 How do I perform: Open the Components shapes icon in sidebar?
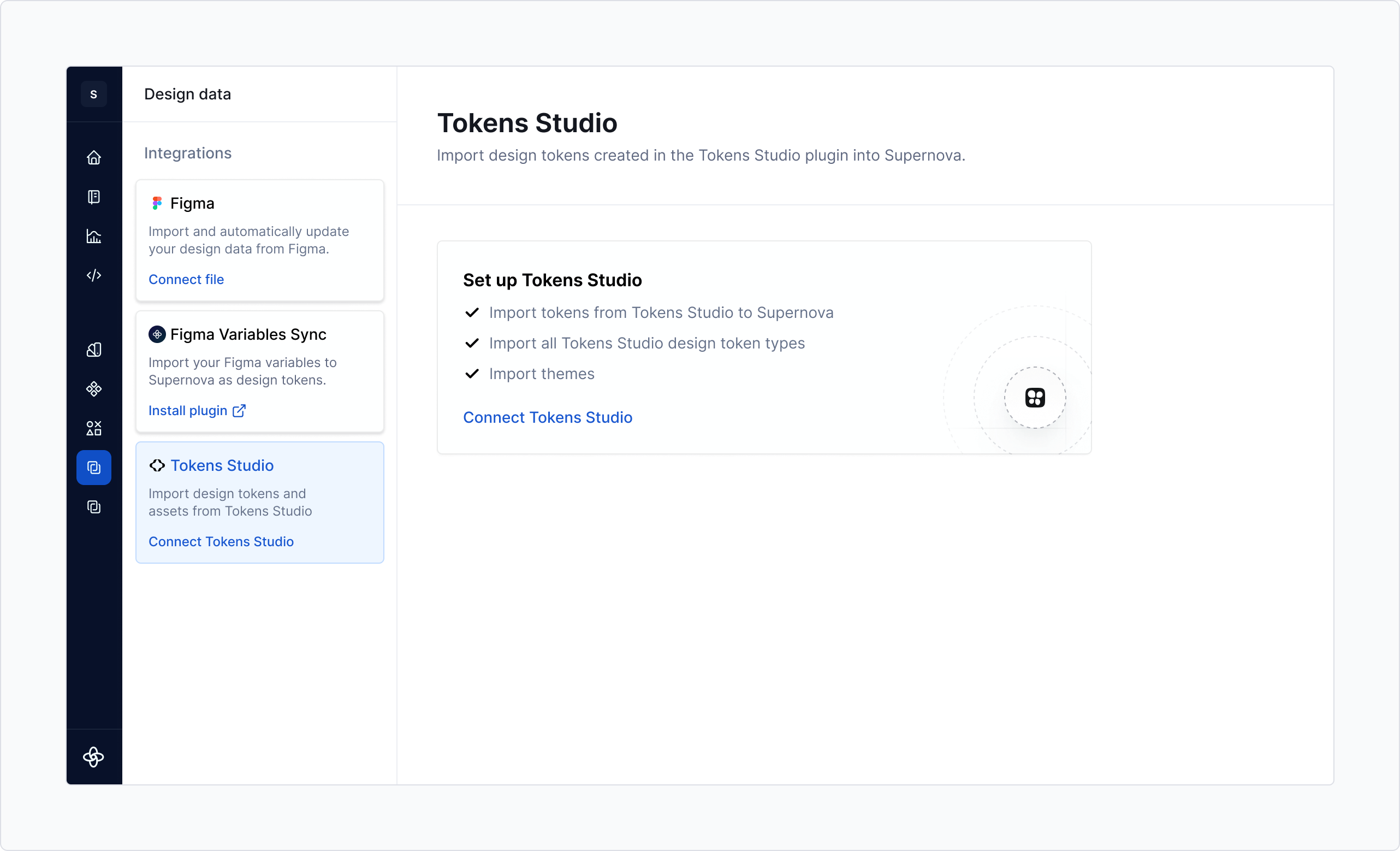pyautogui.click(x=94, y=428)
